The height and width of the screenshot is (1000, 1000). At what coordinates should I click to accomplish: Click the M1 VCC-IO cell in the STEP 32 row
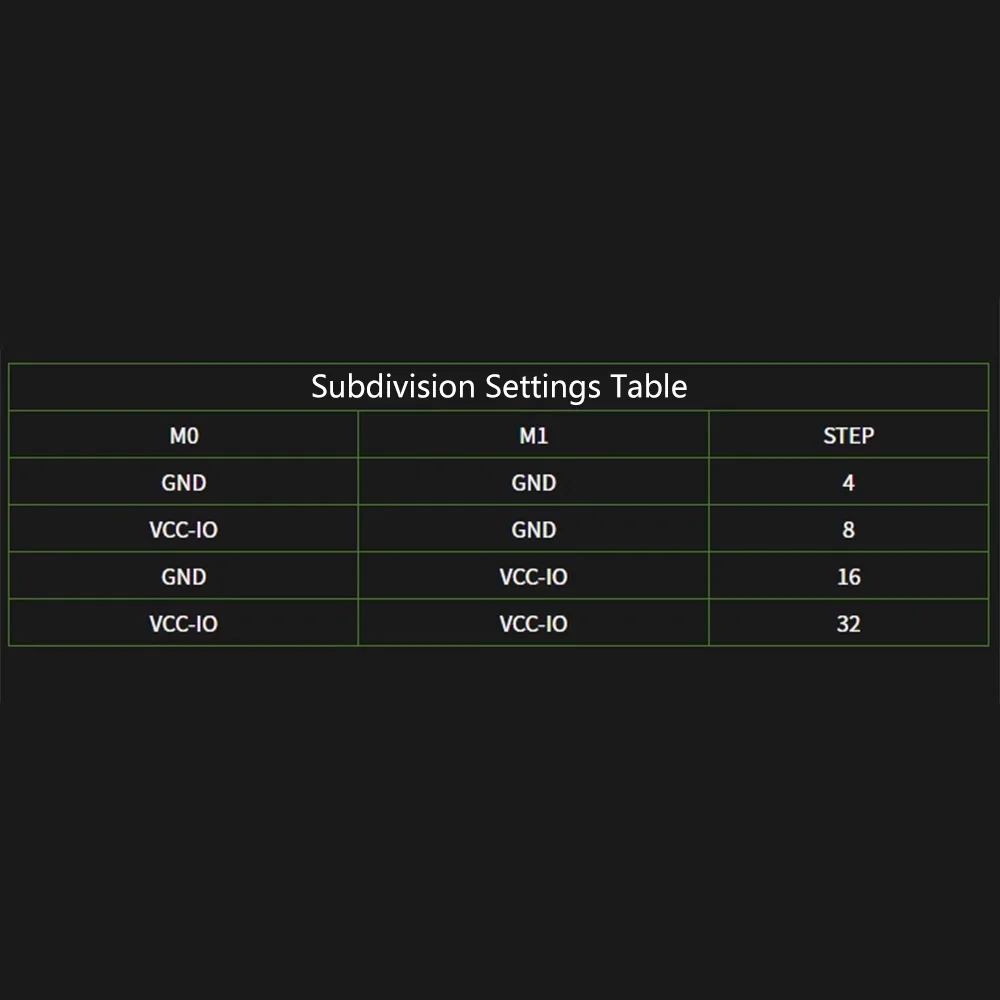533,624
